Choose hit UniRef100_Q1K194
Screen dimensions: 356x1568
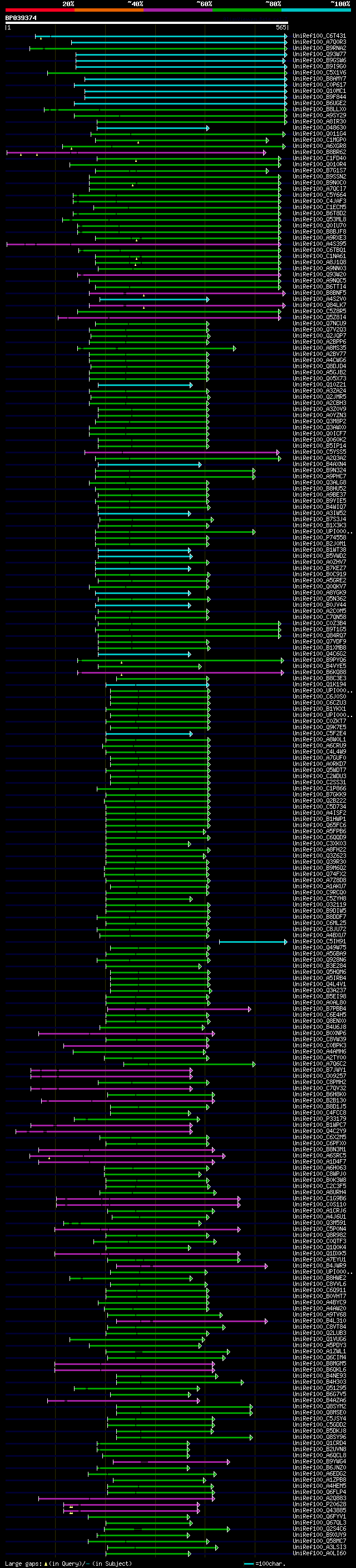pyautogui.click(x=319, y=684)
